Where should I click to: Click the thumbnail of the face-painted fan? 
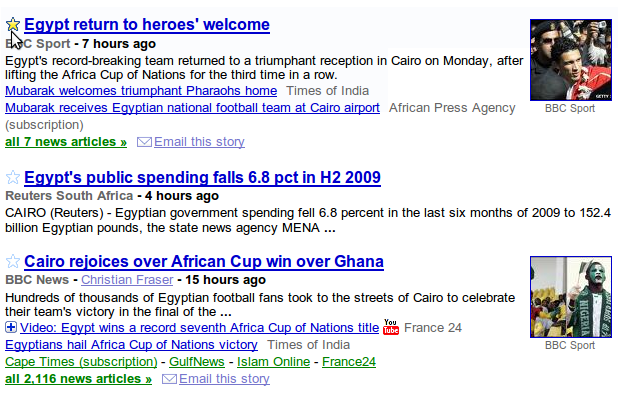[571, 297]
